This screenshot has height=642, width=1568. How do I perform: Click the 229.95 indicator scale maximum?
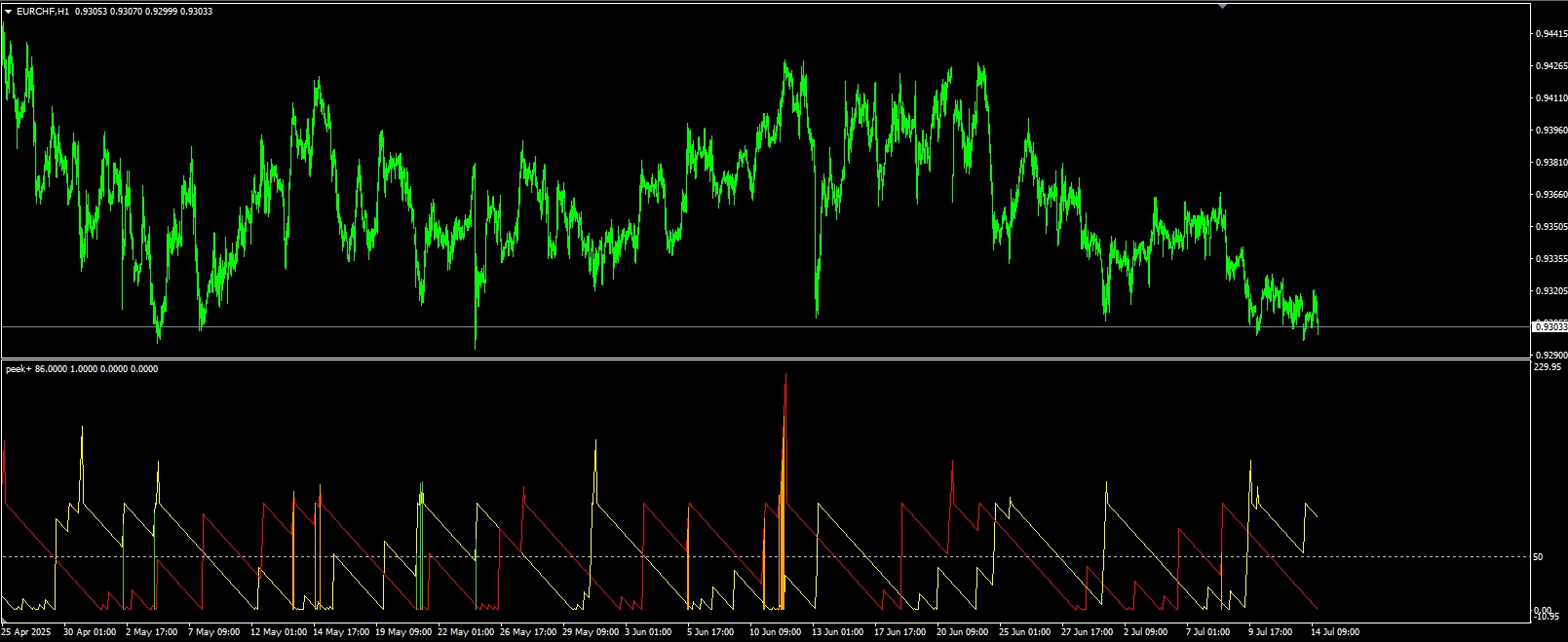pos(1547,367)
